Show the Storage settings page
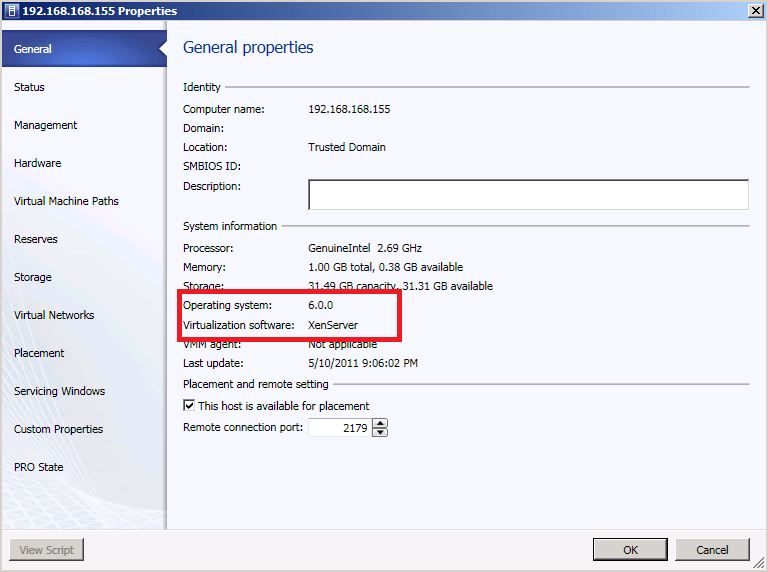The height and width of the screenshot is (572, 768). 33,277
